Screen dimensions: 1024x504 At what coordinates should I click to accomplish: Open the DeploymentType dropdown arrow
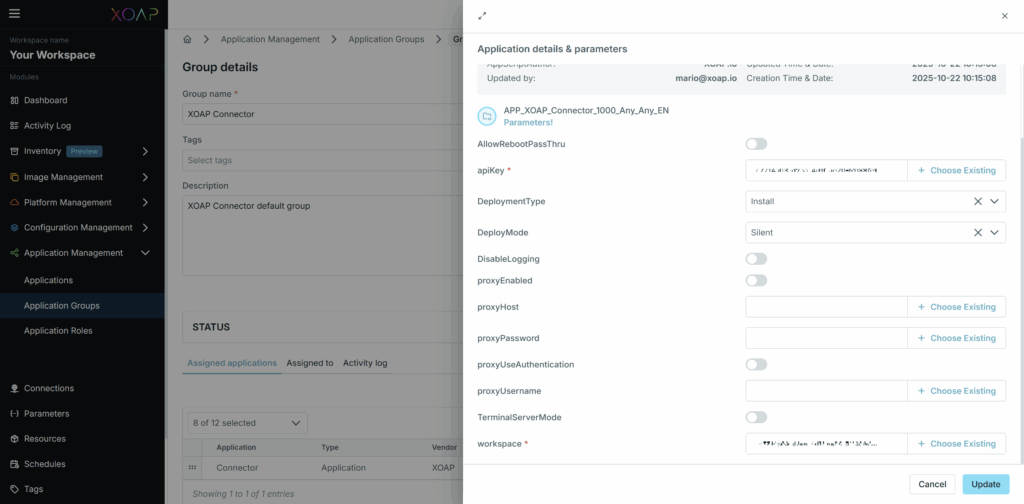pyautogui.click(x=994, y=202)
